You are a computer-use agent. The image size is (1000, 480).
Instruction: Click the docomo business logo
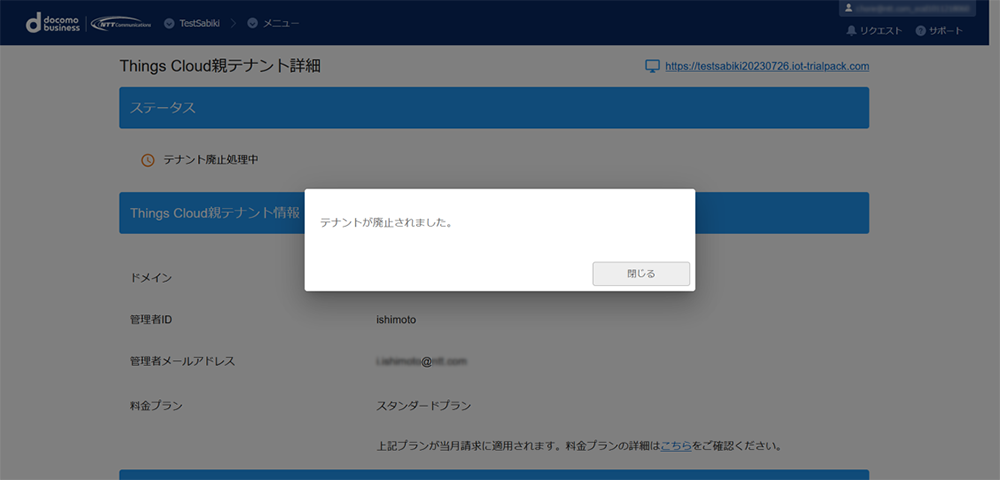pyautogui.click(x=53, y=24)
